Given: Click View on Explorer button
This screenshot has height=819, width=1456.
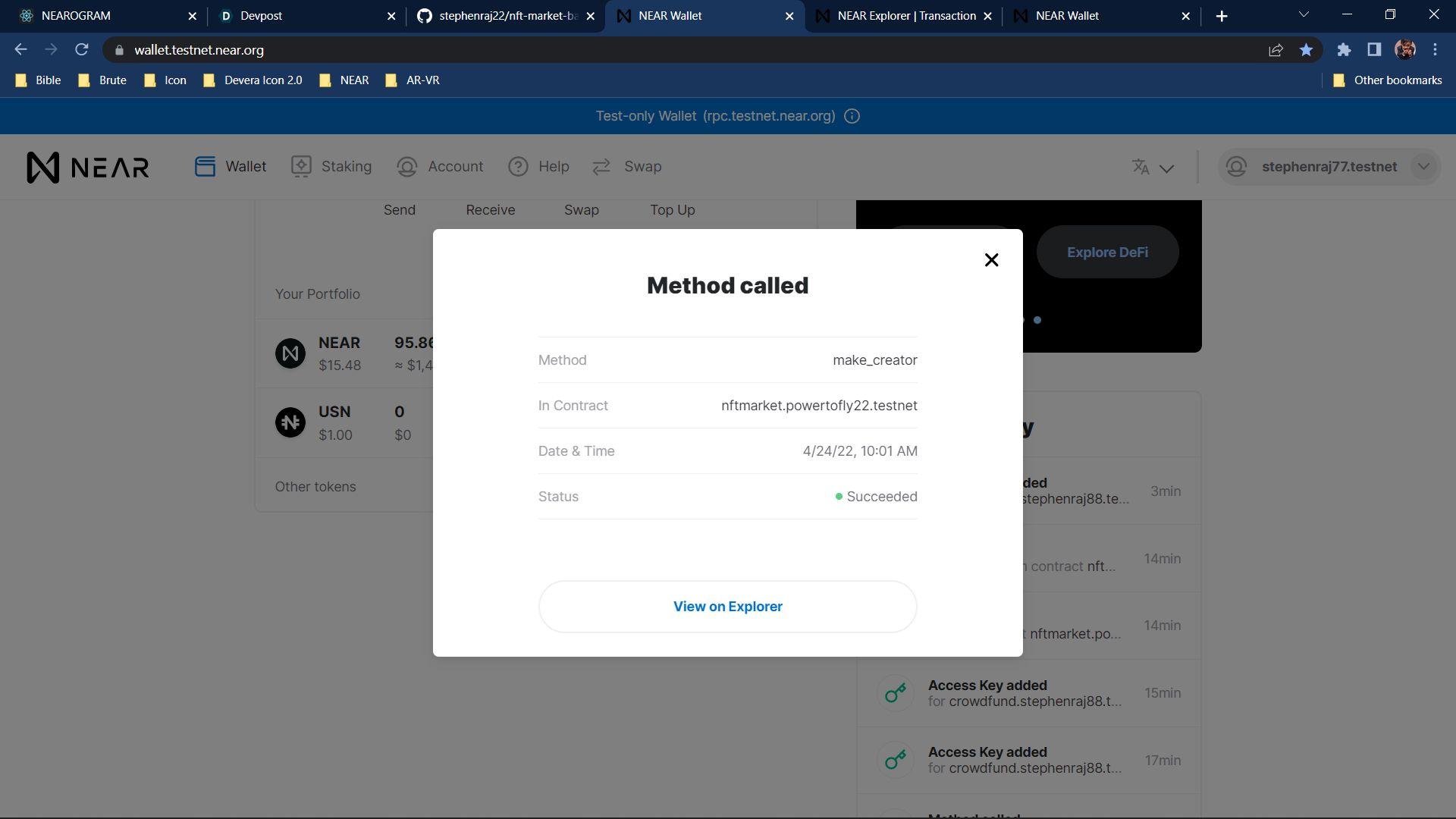Looking at the screenshot, I should click(727, 607).
